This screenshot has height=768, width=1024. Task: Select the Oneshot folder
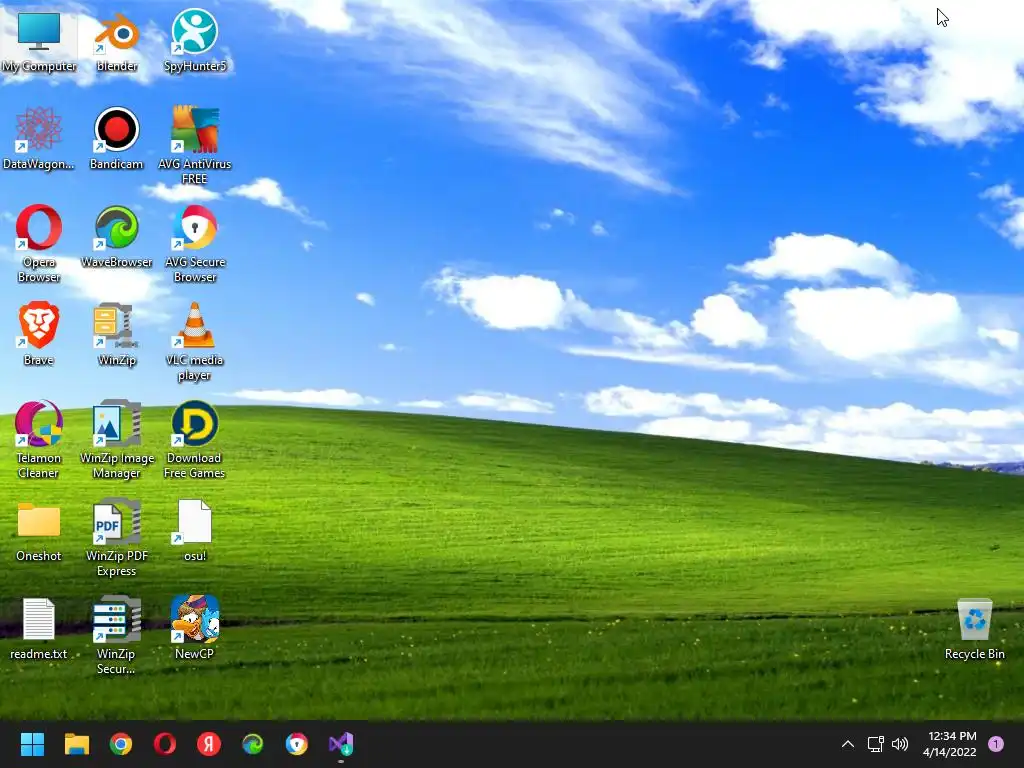(x=39, y=531)
